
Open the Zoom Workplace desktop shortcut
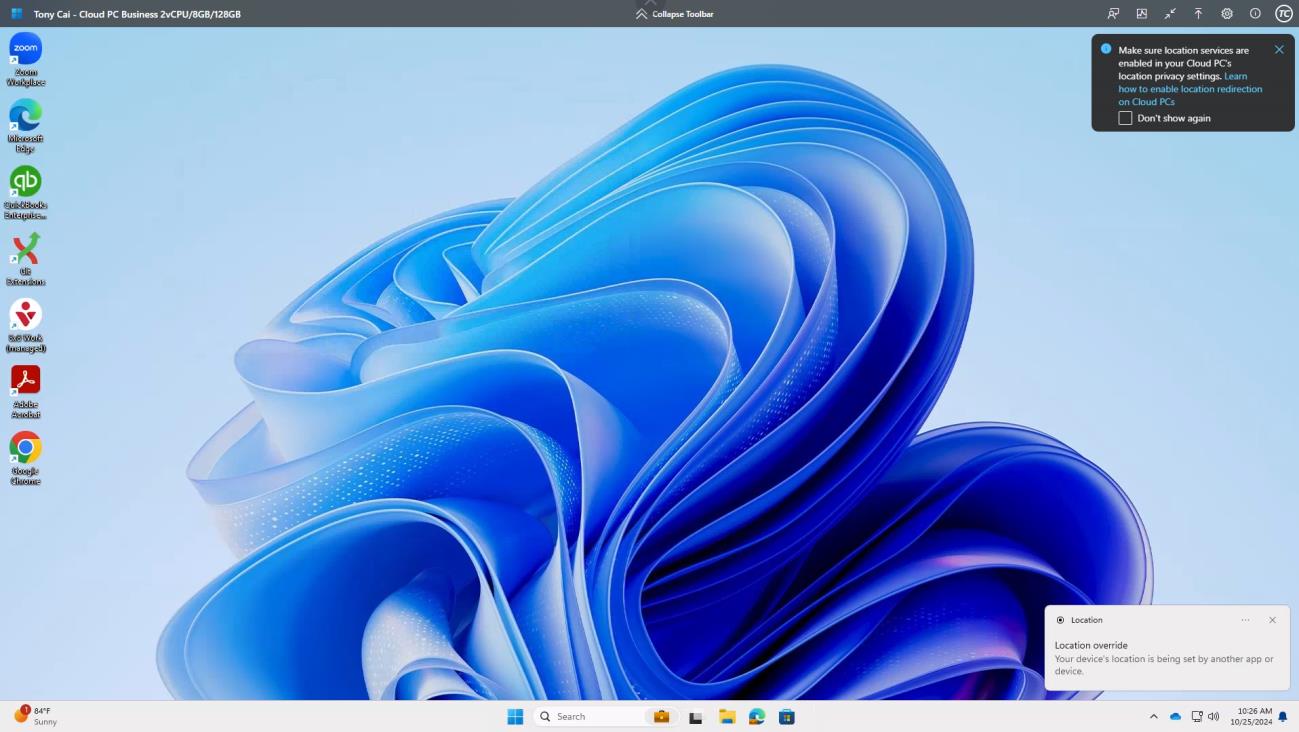point(25,50)
